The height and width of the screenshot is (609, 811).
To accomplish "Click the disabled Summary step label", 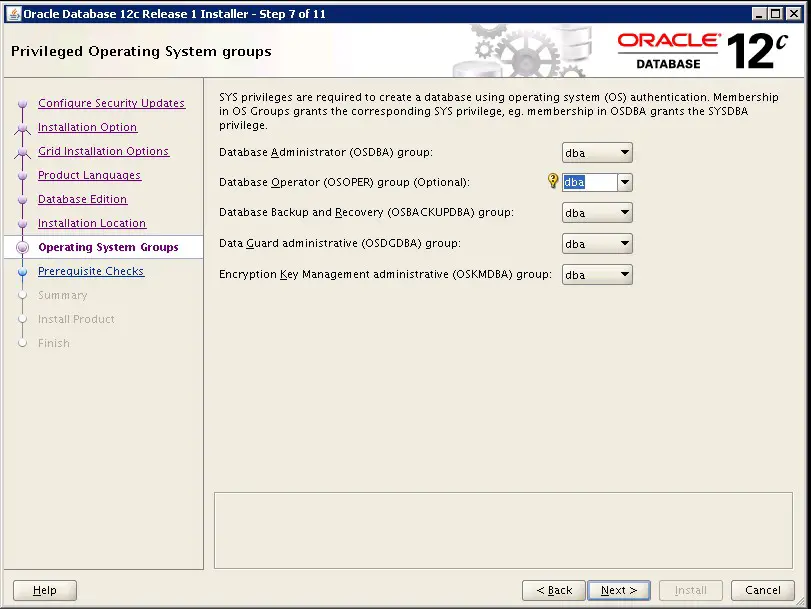I will click(x=63, y=295).
